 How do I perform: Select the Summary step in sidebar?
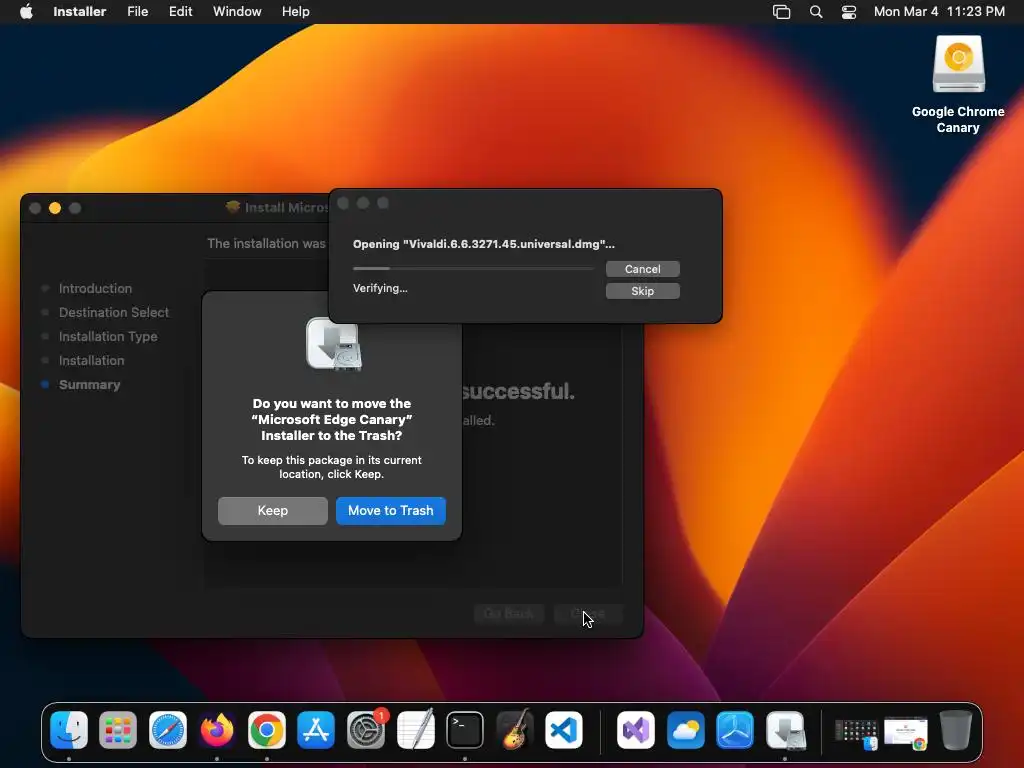pos(89,385)
